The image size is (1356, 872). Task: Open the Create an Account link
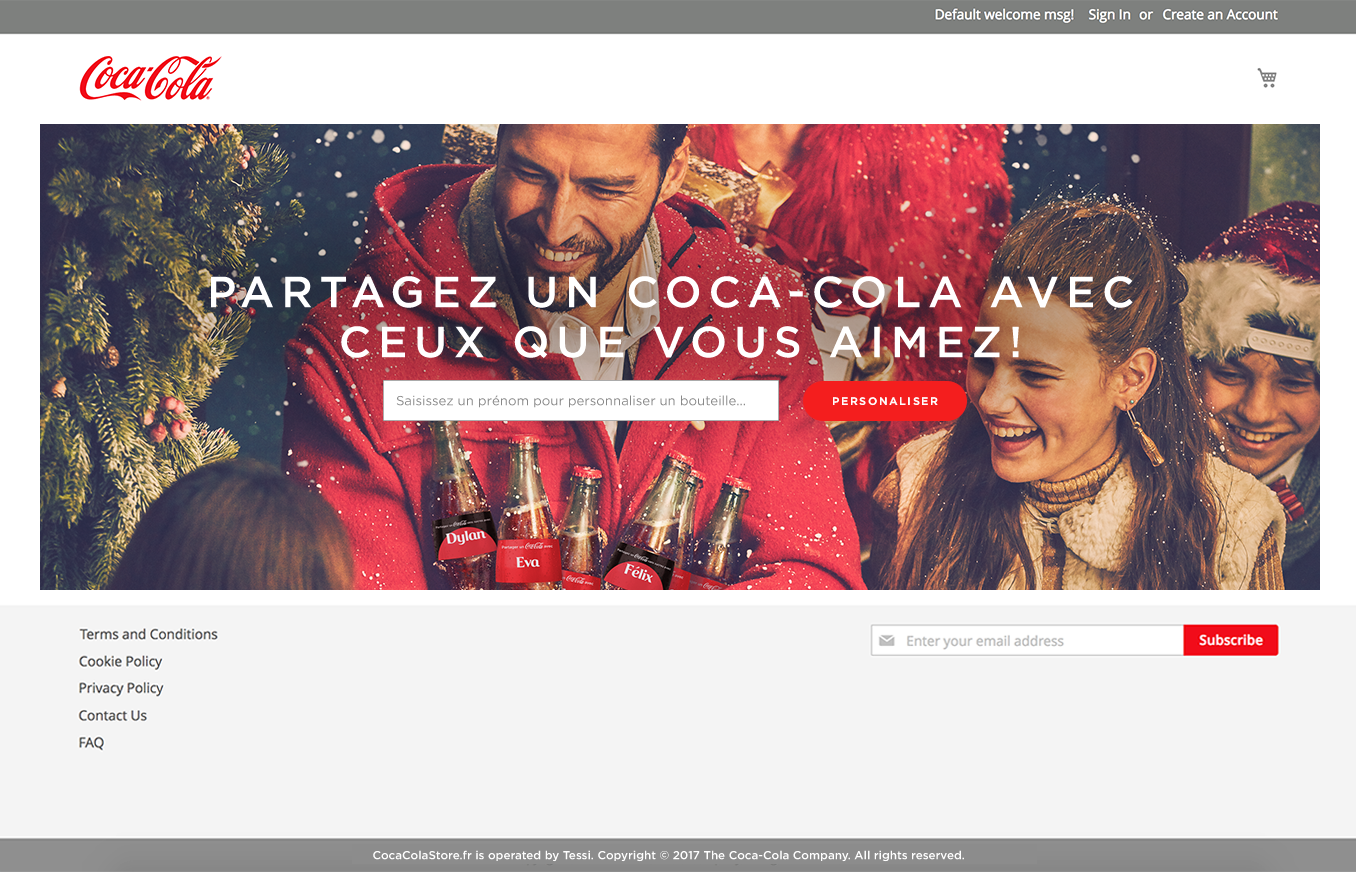click(x=1219, y=14)
